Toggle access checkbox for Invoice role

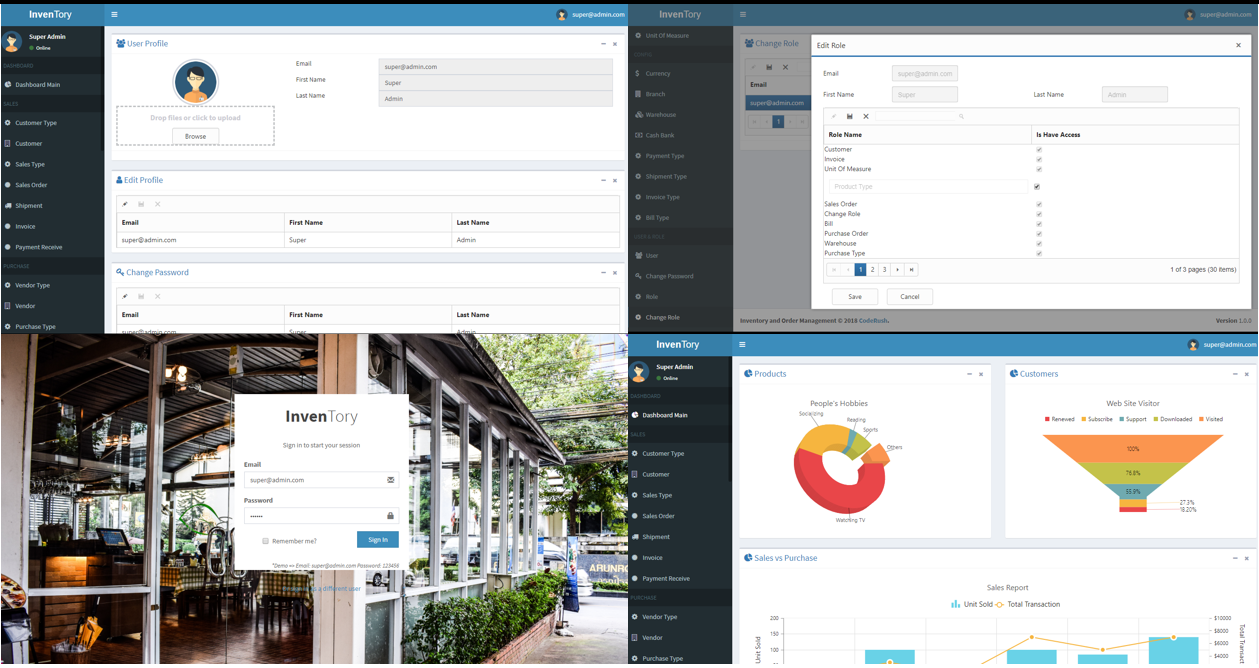[x=1039, y=160]
